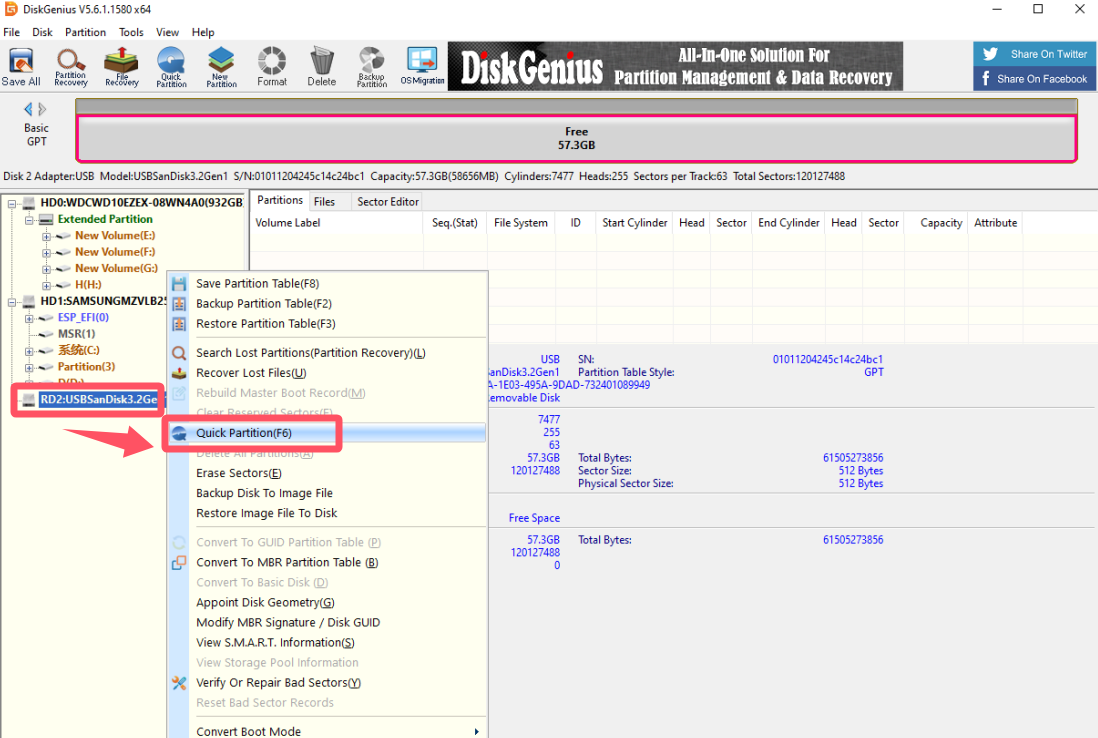Select MSR(1) partition in tree

[76, 334]
